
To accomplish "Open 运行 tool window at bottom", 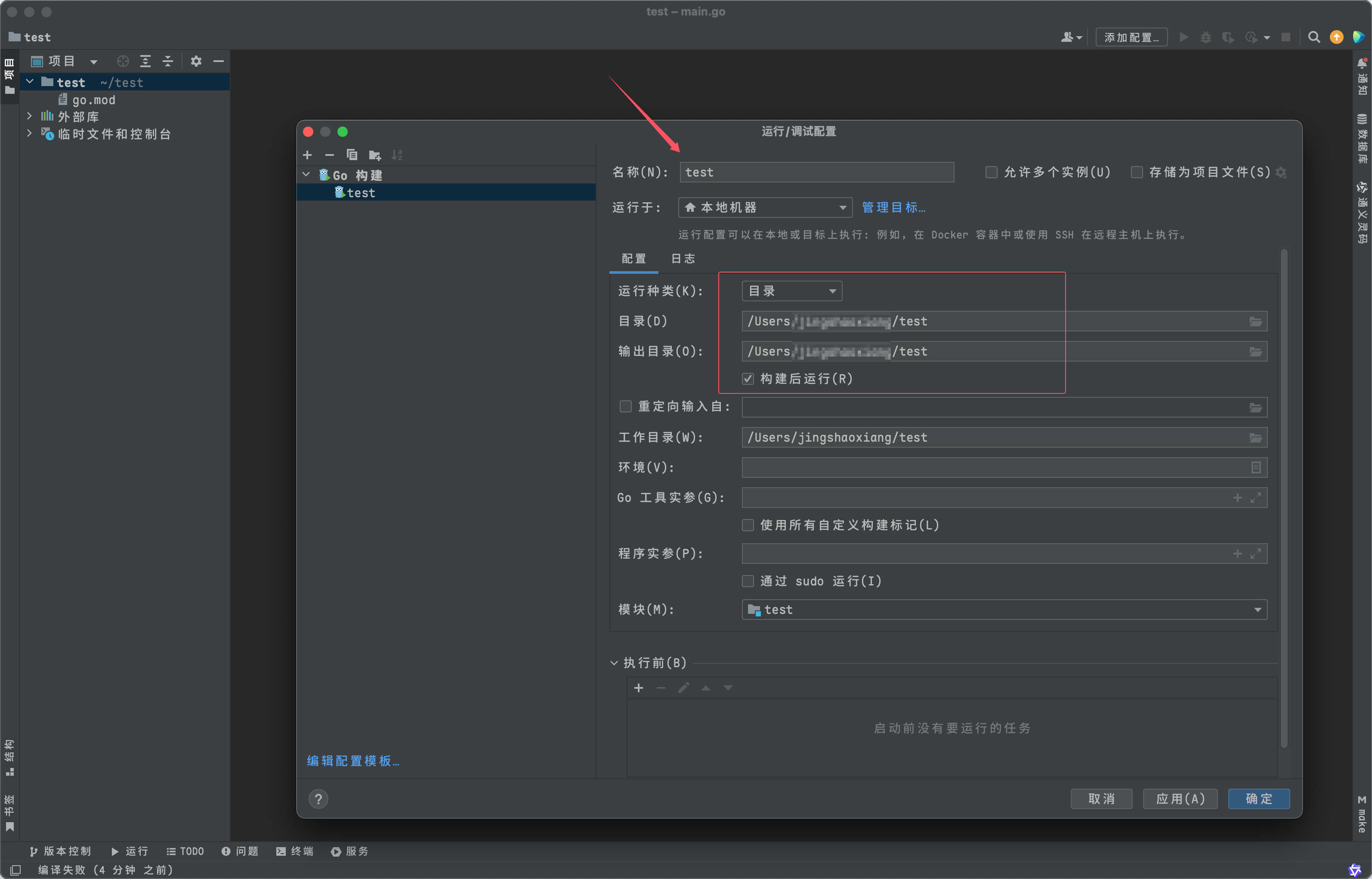I will coord(130,851).
